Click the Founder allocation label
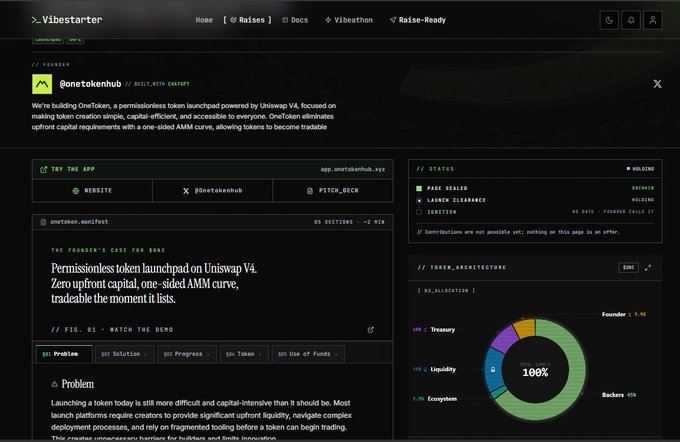Viewport: 680px width, 442px height. click(614, 314)
